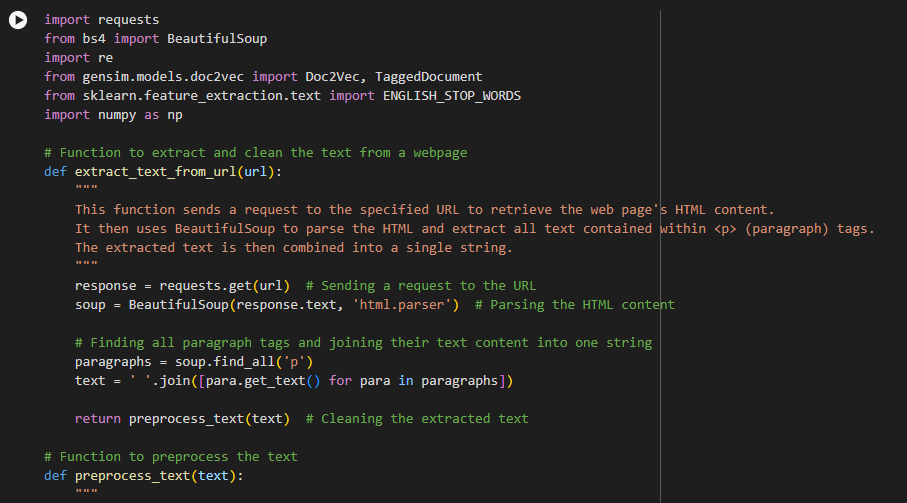Click docstring line starting 'This function sends a request'
907x503 pixels.
pos(425,210)
